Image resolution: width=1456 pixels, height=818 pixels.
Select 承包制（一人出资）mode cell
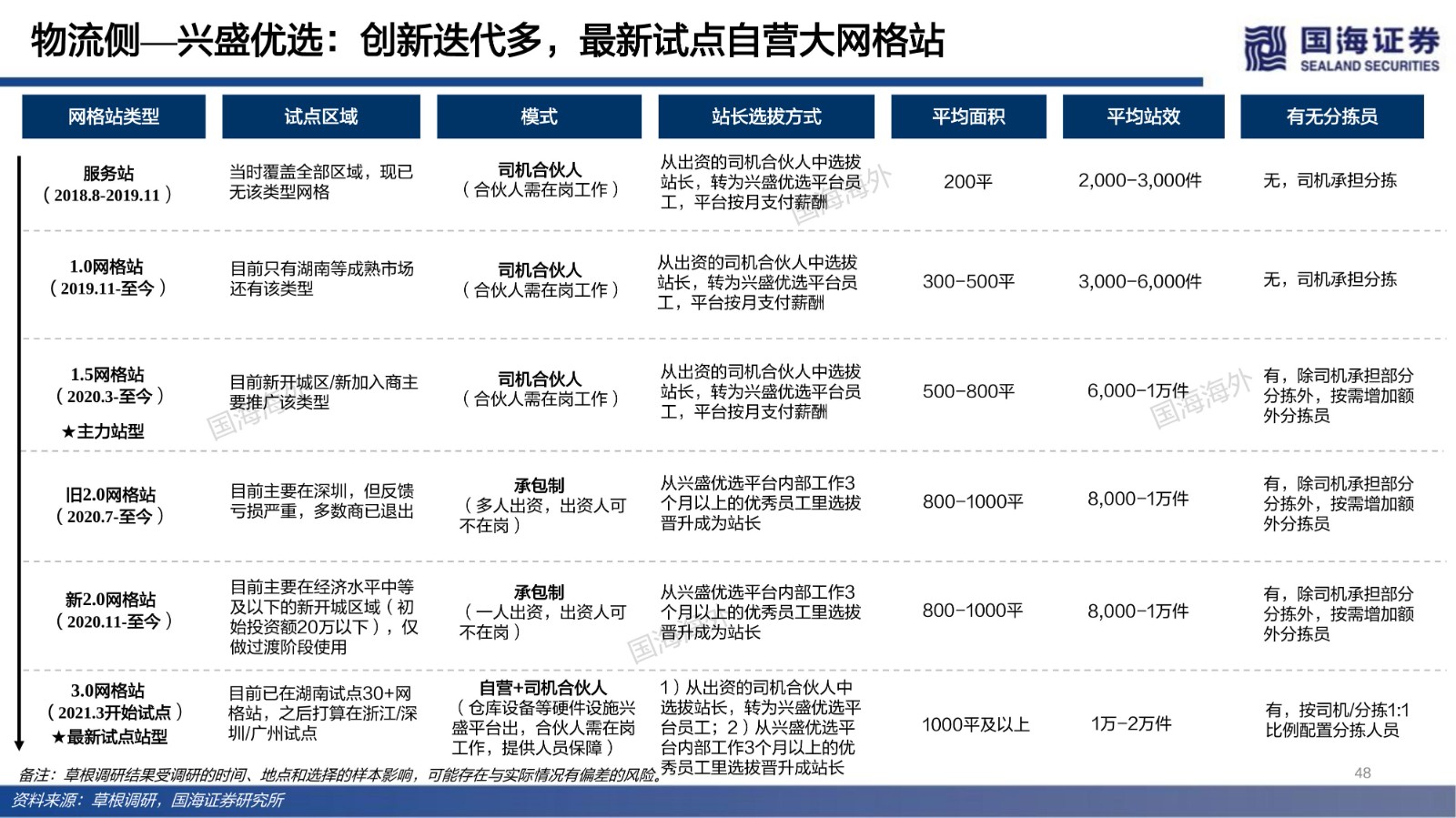543,612
